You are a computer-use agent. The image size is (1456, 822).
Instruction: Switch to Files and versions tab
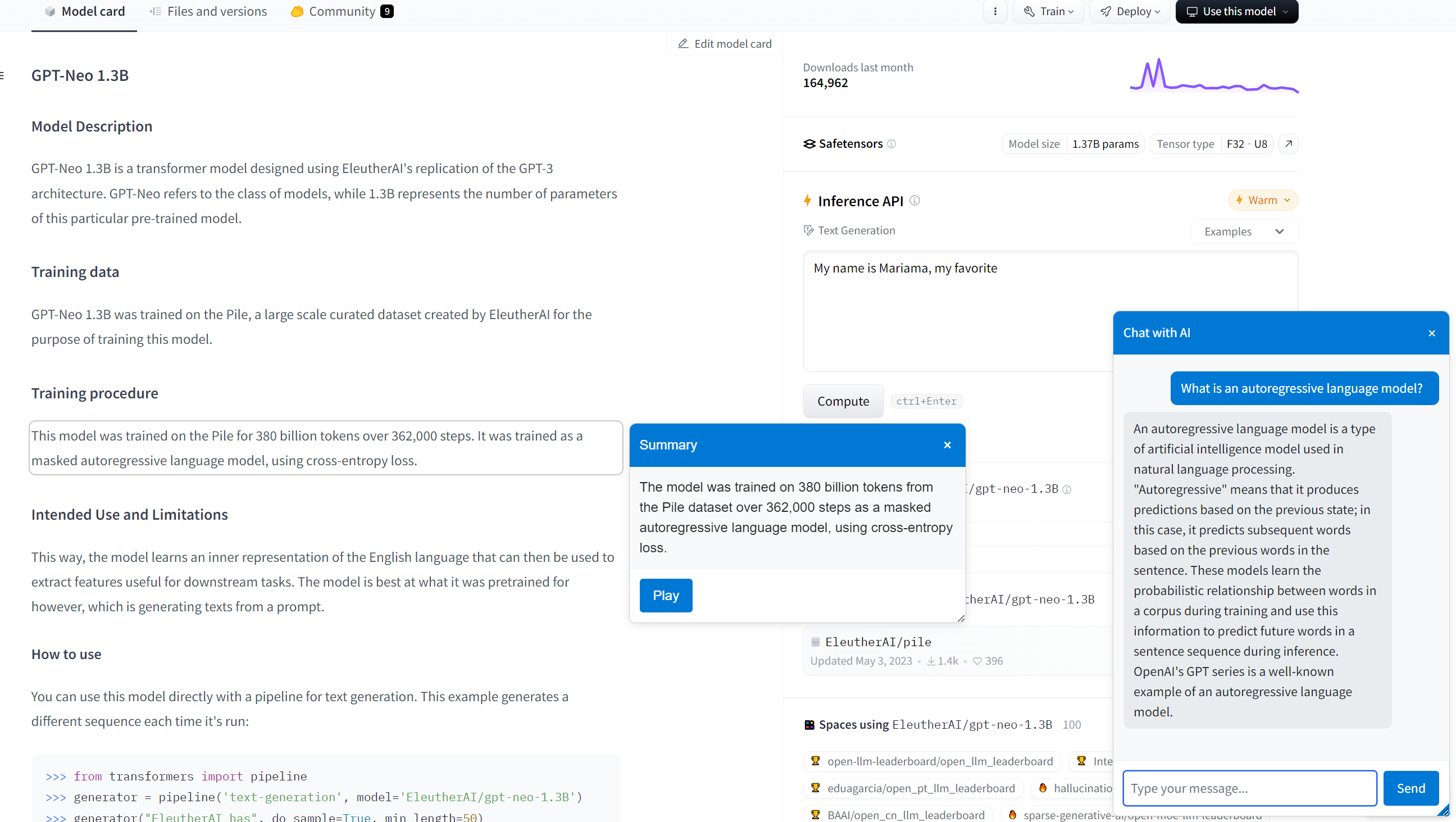pyautogui.click(x=208, y=11)
